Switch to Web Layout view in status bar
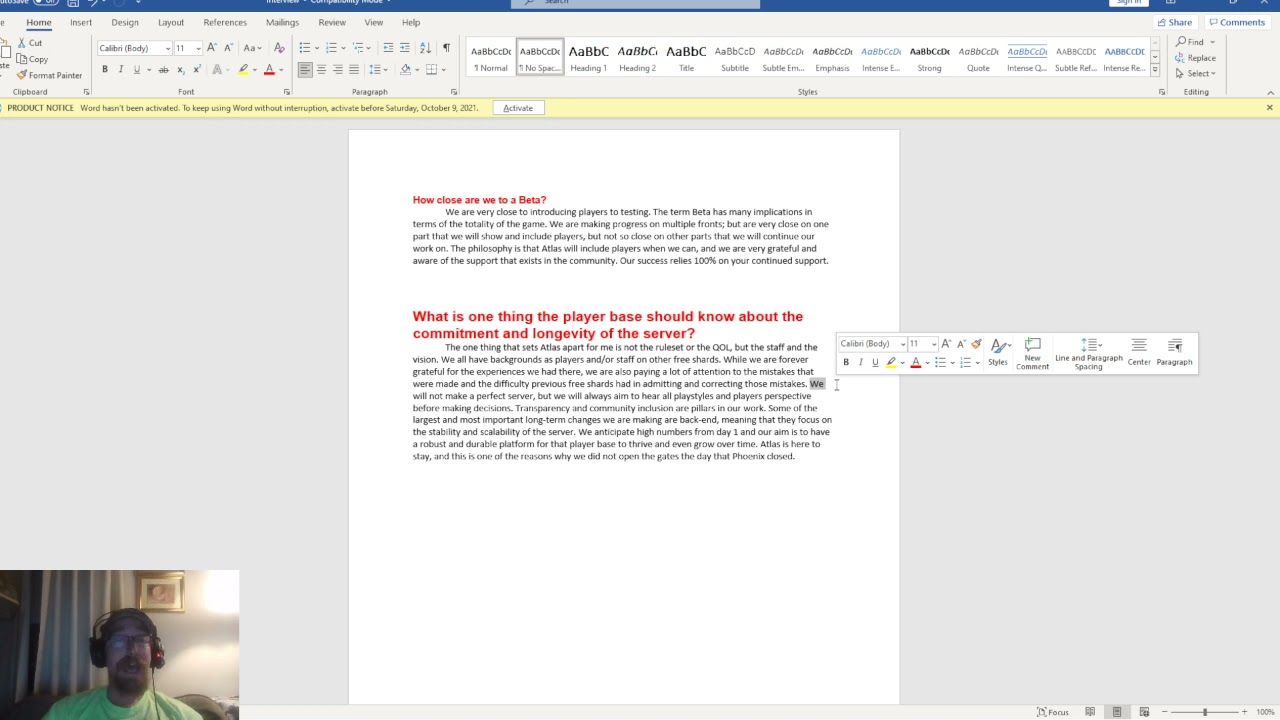The width and height of the screenshot is (1280, 720). [1144, 712]
